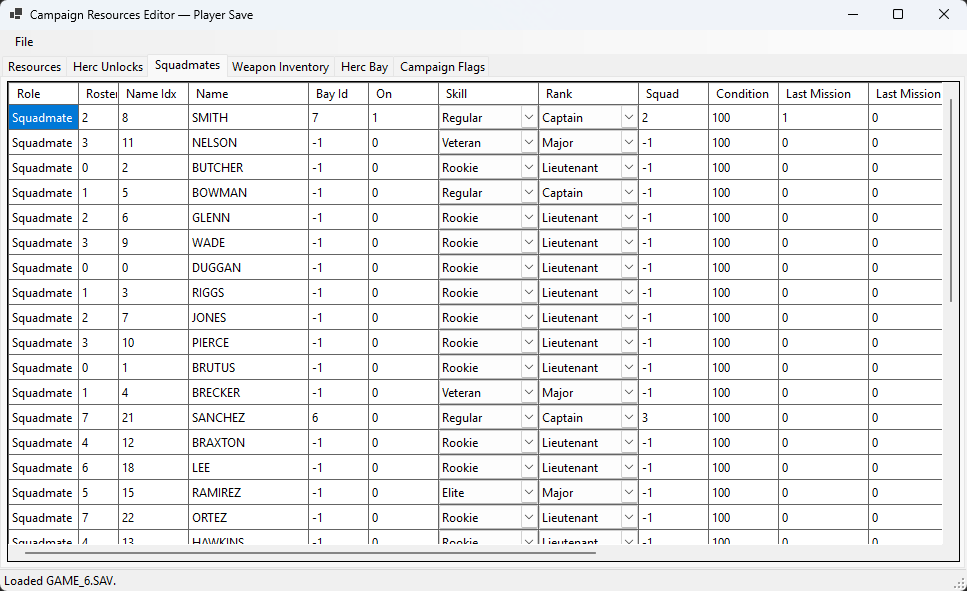Open Rank dropdown for RAMIREZ
Image resolution: width=967 pixels, height=591 pixels.
pyautogui.click(x=628, y=492)
